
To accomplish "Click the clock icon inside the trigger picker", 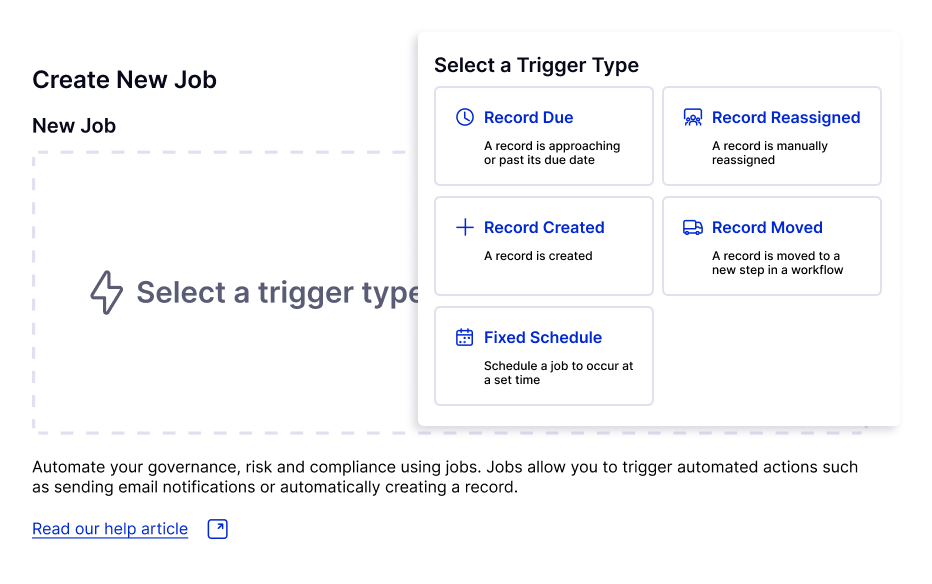I will 465,117.
